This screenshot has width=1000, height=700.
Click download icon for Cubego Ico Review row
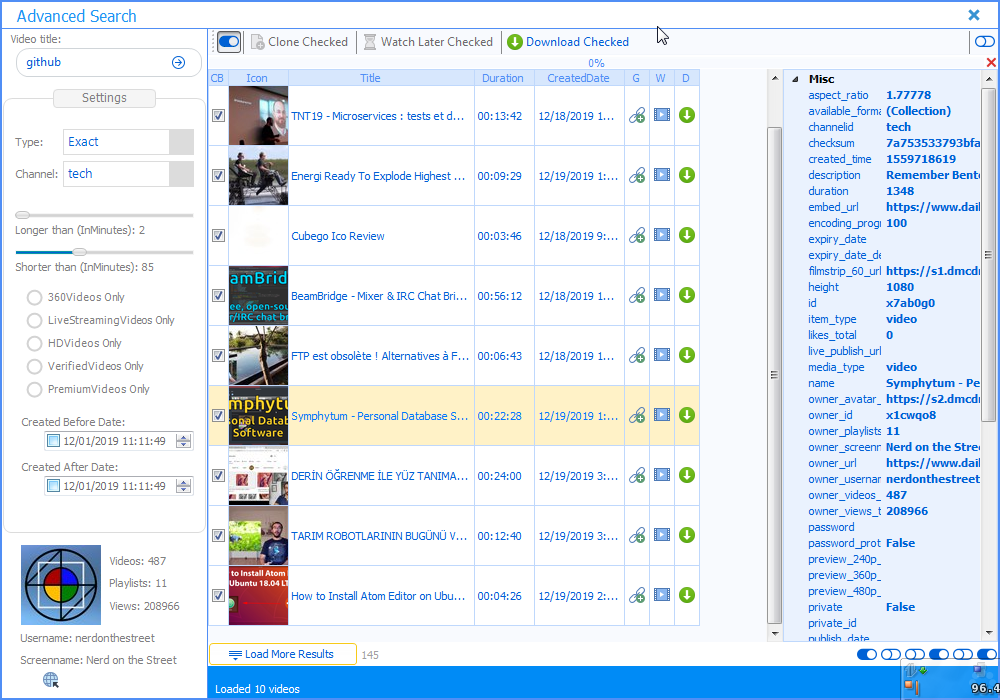click(686, 235)
